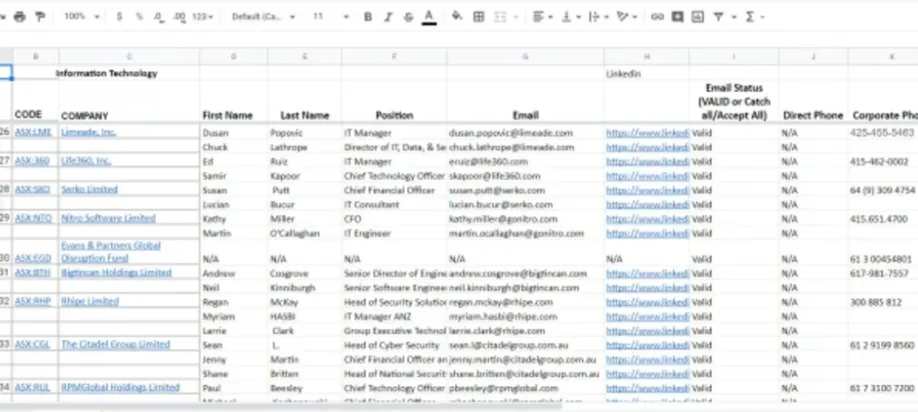Screen dimensions: 918x412
Task: Click the Create a filter funnel icon
Action: (x=718, y=17)
